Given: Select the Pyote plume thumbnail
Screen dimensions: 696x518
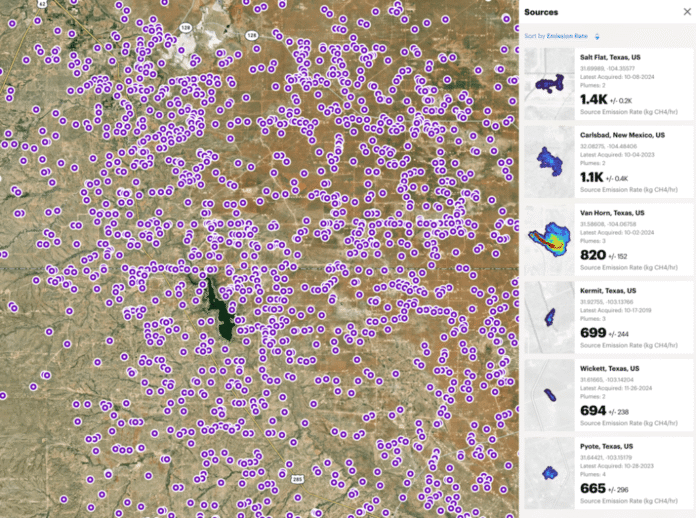Looking at the screenshot, I should coord(548,471).
